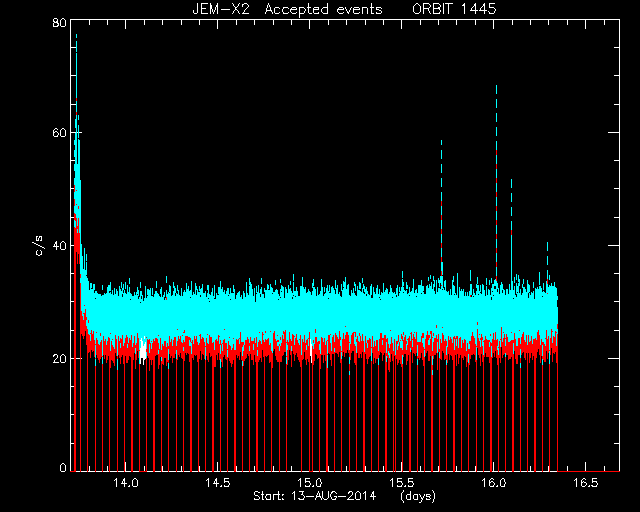The image size is (640, 512).
Task: Click the ORBIT 1445 label
Action: [x=454, y=9]
